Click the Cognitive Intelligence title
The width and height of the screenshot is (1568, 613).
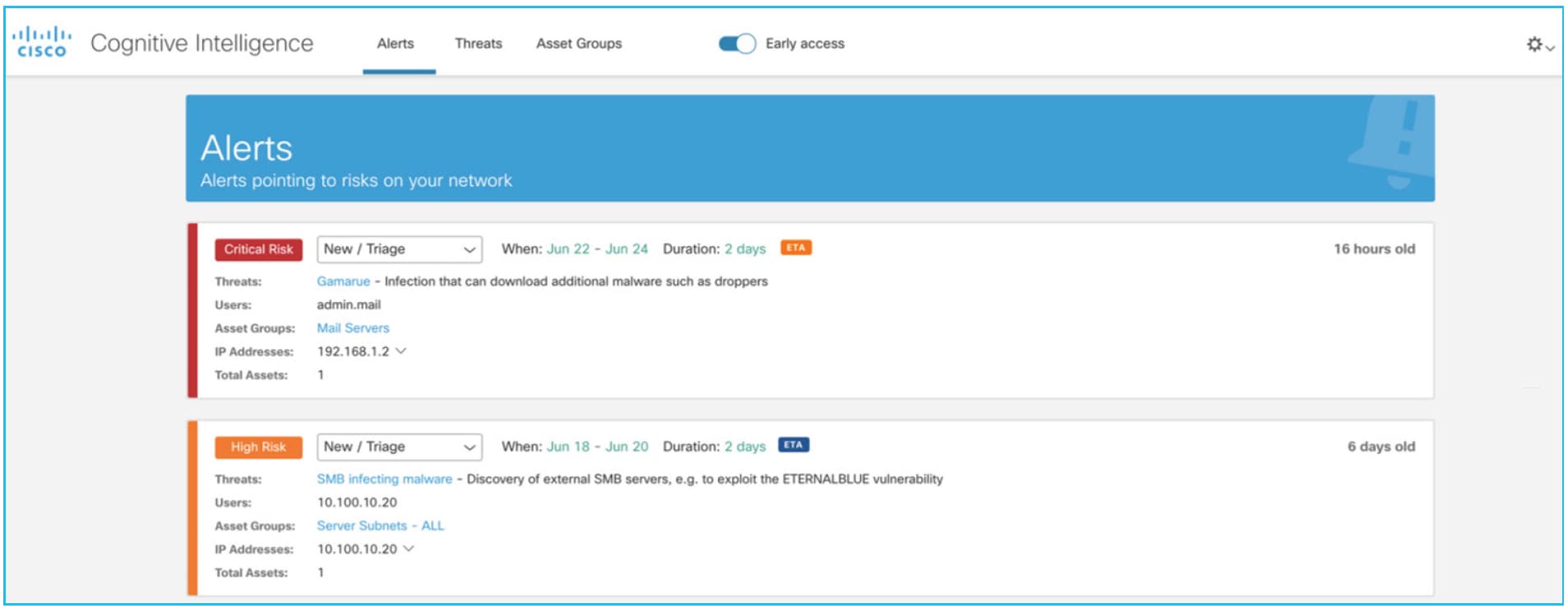(x=201, y=44)
